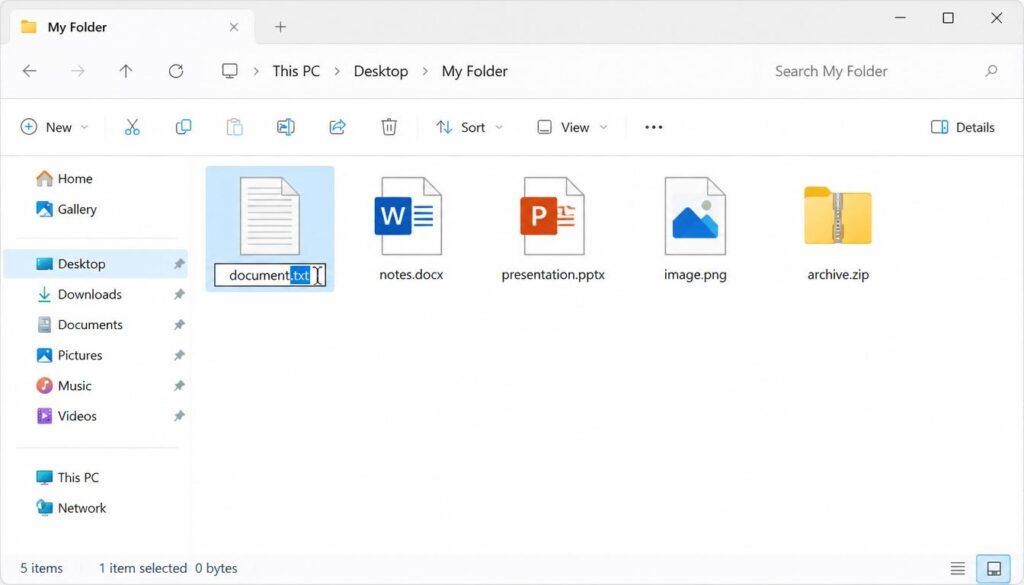The width and height of the screenshot is (1024, 585).
Task: Select the archive.zip folder icon
Action: click(838, 215)
